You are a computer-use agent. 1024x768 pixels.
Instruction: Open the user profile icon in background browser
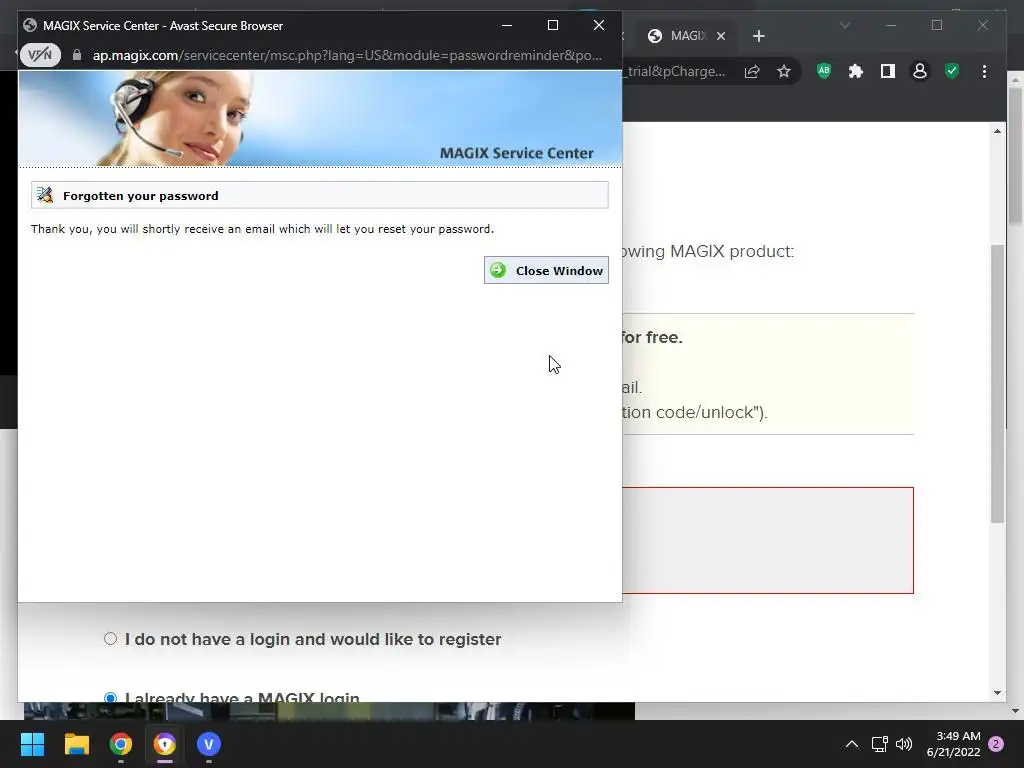pos(920,71)
